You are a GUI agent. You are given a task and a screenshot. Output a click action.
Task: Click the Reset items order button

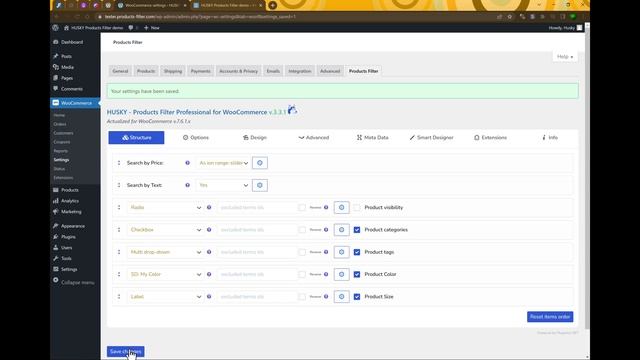pos(550,317)
